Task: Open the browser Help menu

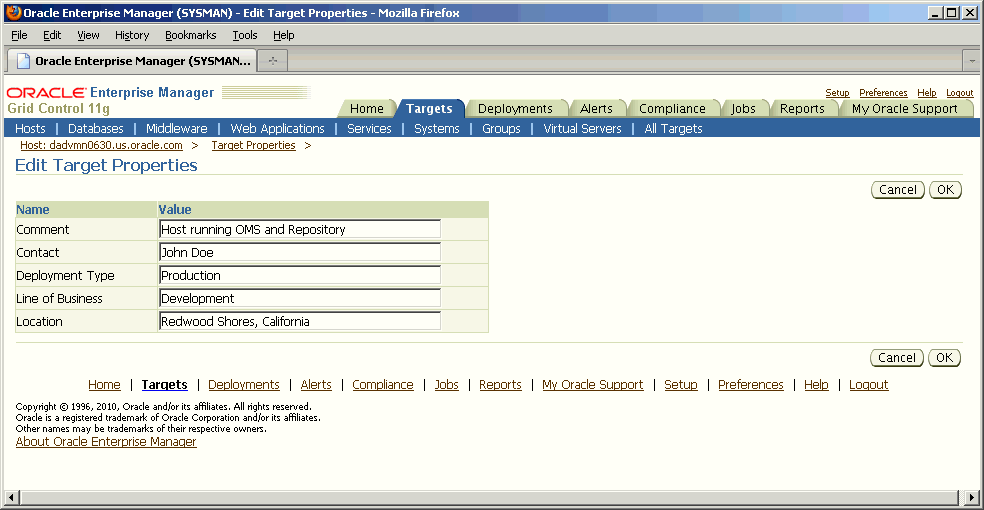Action: point(284,35)
